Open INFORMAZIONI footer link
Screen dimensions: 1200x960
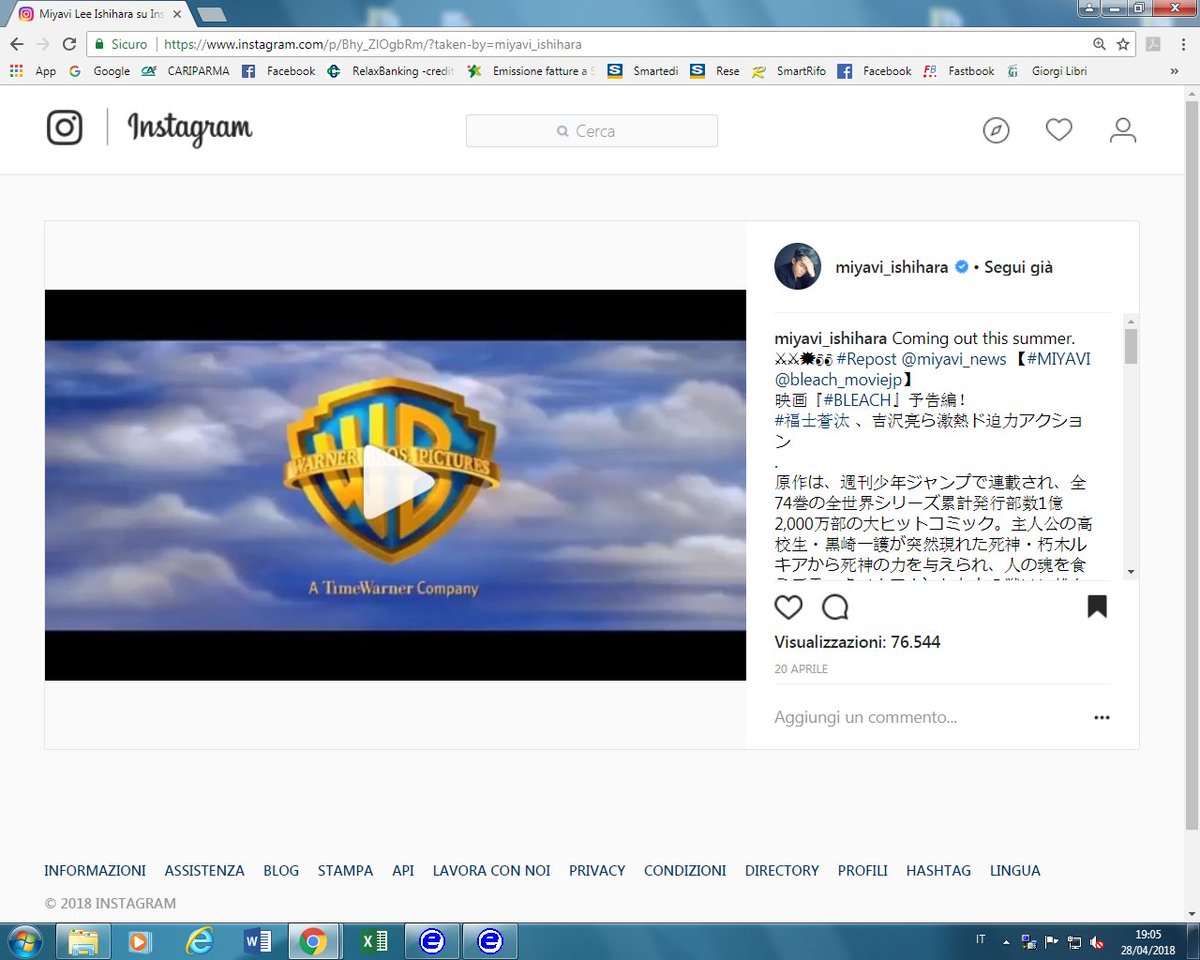[x=95, y=871]
